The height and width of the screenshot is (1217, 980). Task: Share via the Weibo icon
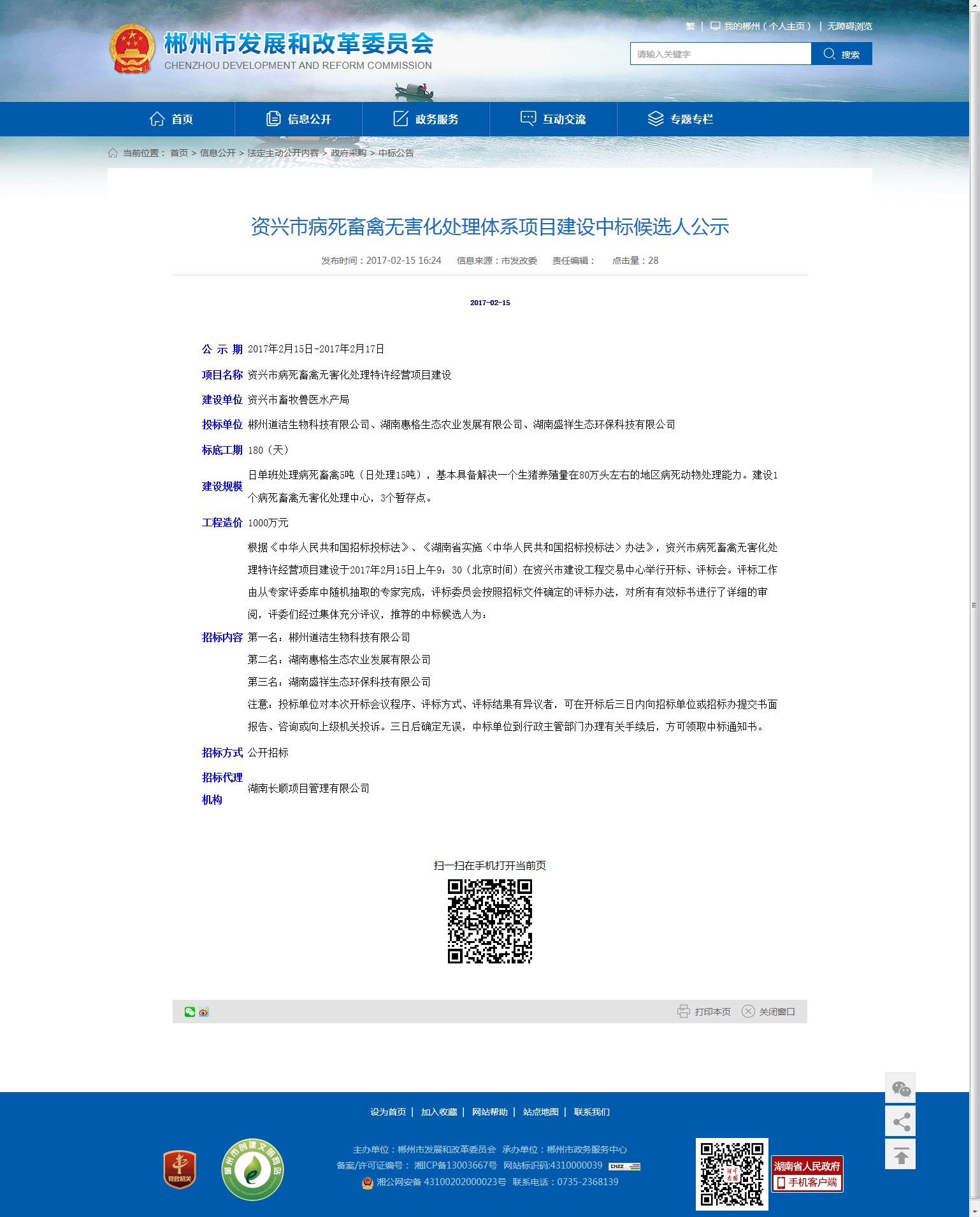click(204, 1012)
